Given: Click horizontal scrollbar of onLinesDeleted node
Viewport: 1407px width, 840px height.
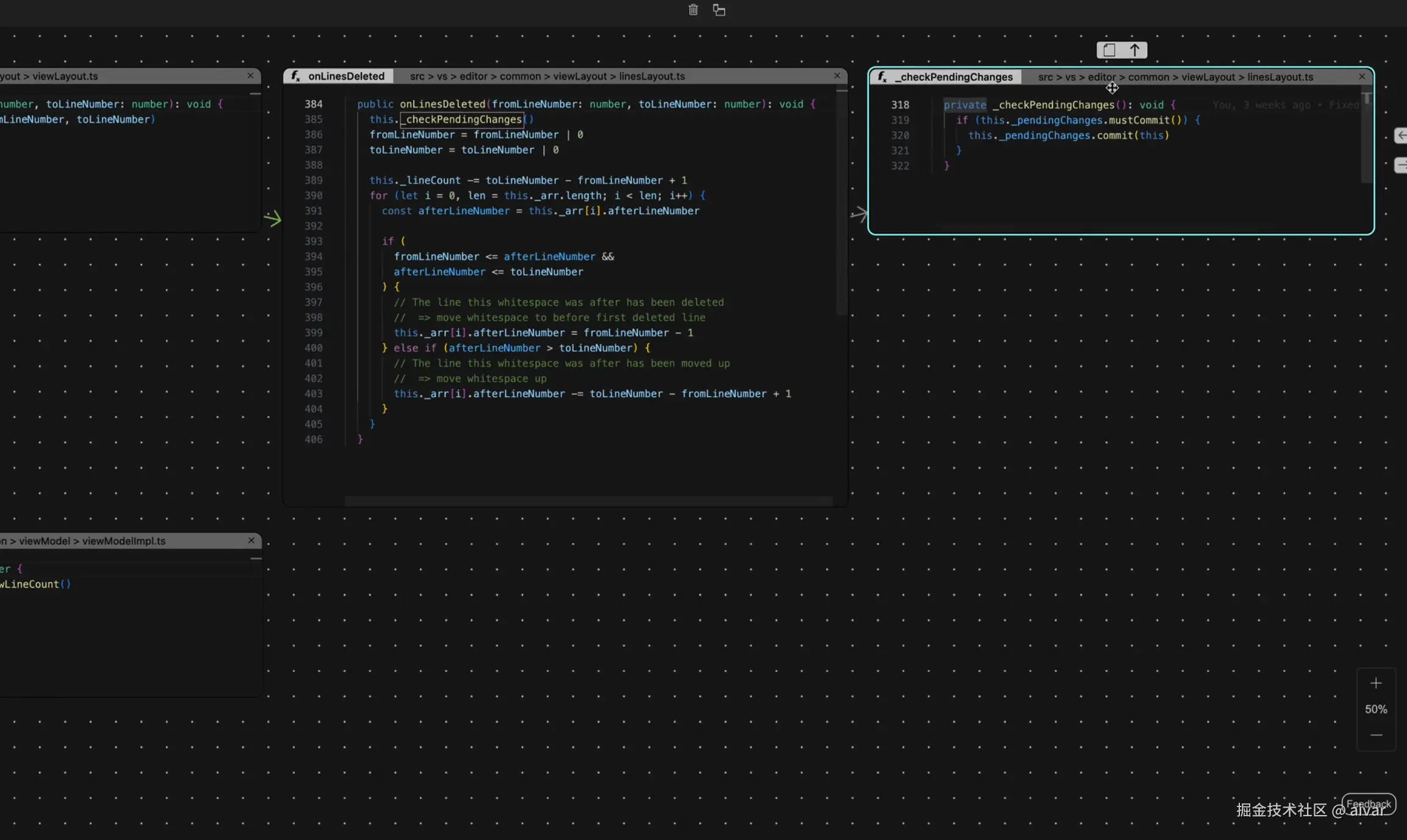Looking at the screenshot, I should (x=588, y=500).
